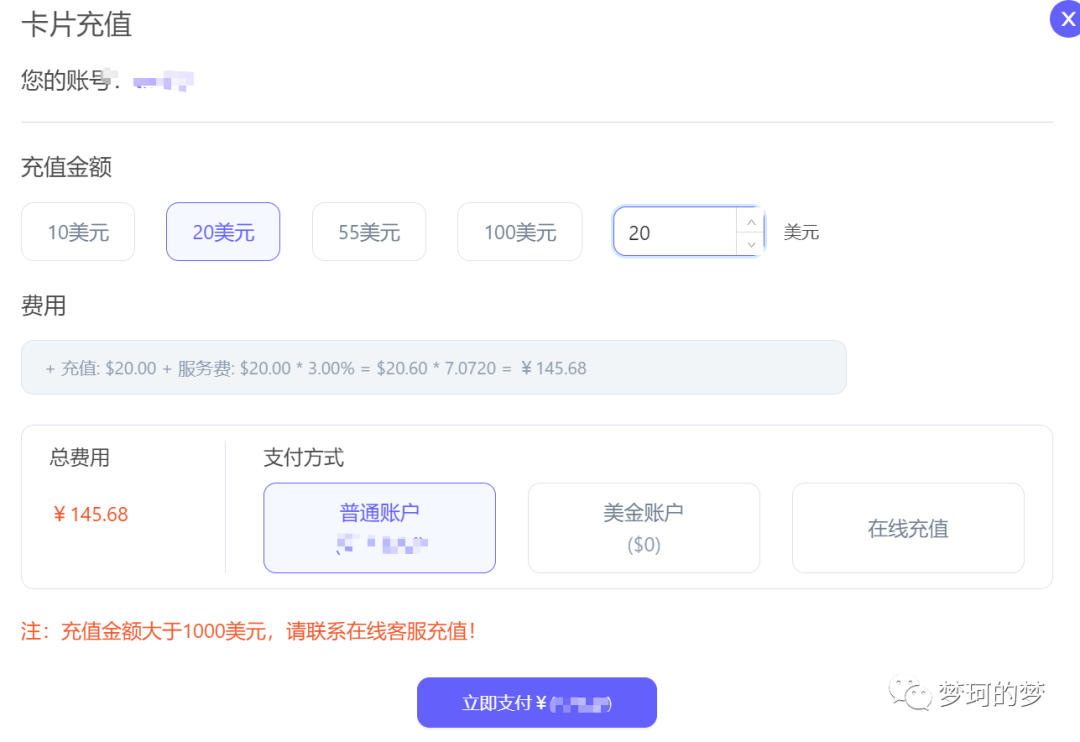Click the ¥145.68 total fee amount

(x=91, y=515)
